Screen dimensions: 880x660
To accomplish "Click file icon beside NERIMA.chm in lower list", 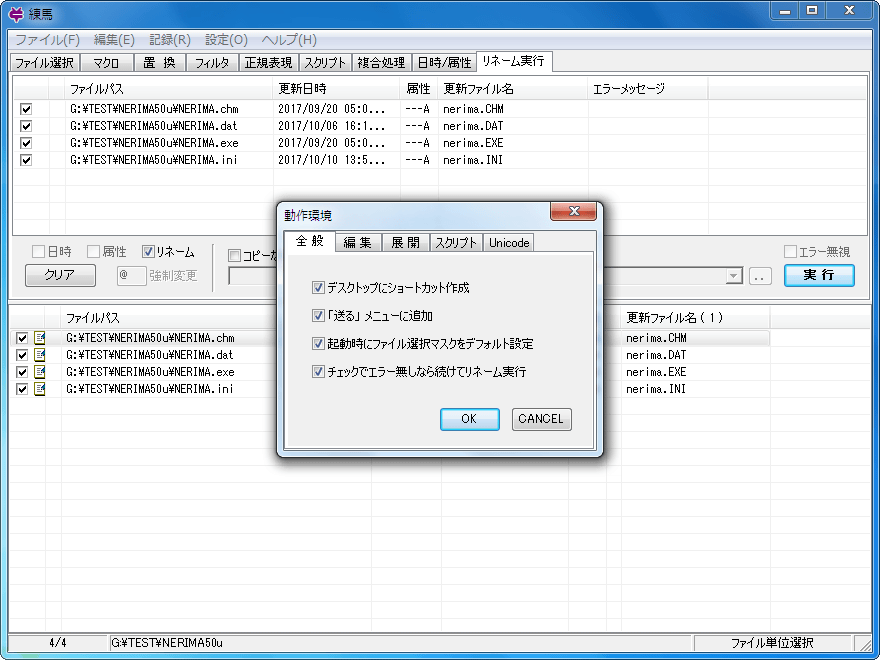I will click(40, 338).
